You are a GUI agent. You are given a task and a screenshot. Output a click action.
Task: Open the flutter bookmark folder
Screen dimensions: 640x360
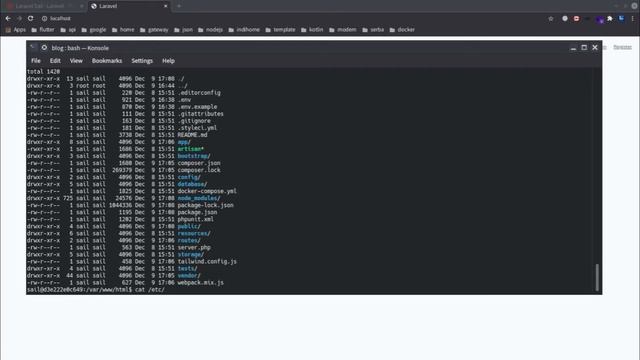point(43,30)
